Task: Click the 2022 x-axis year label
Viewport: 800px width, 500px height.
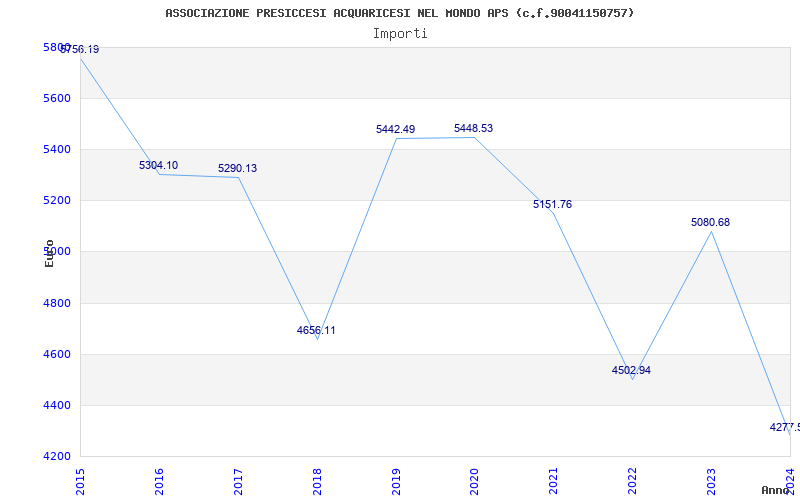Action: pos(632,481)
